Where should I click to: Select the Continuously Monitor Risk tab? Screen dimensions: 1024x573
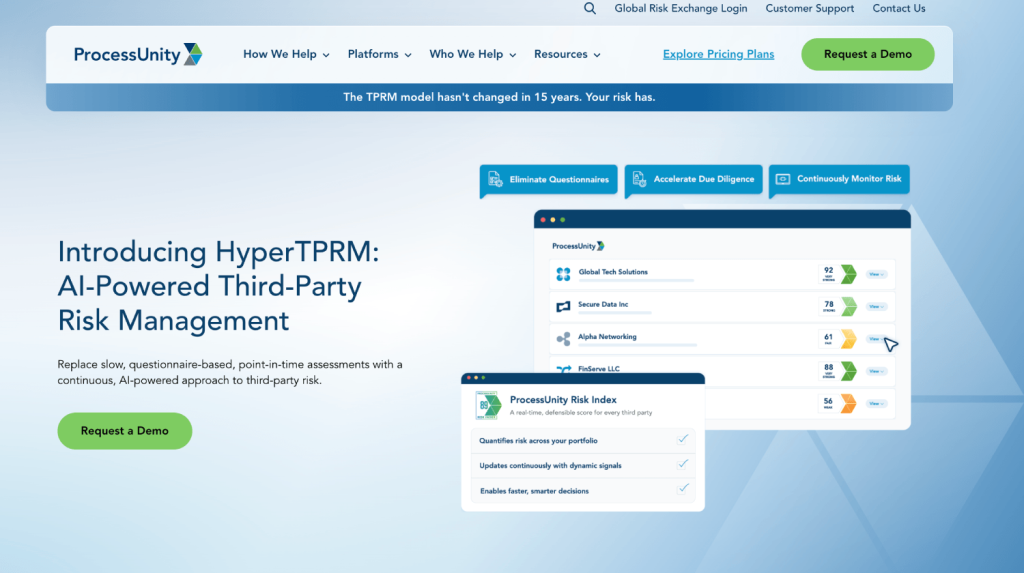tap(839, 179)
